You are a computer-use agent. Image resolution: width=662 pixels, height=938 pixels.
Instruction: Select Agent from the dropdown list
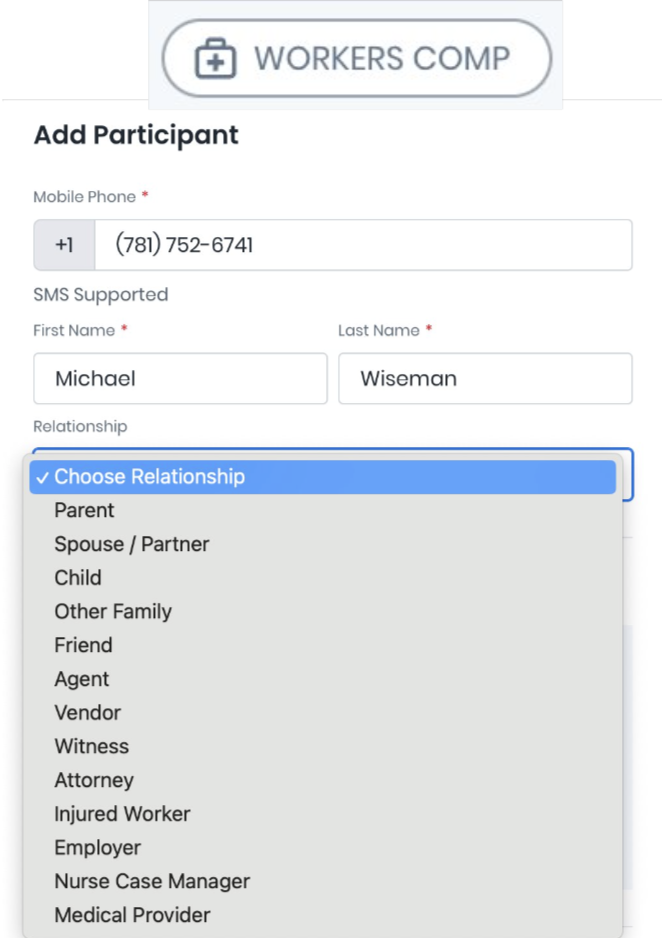pyautogui.click(x=82, y=680)
